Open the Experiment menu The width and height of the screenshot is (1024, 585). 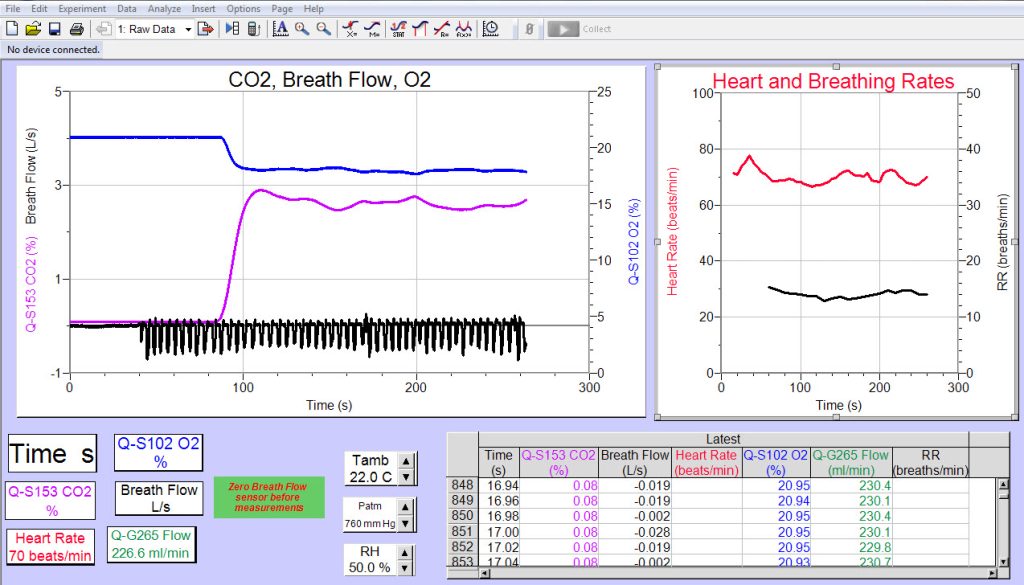(x=81, y=8)
